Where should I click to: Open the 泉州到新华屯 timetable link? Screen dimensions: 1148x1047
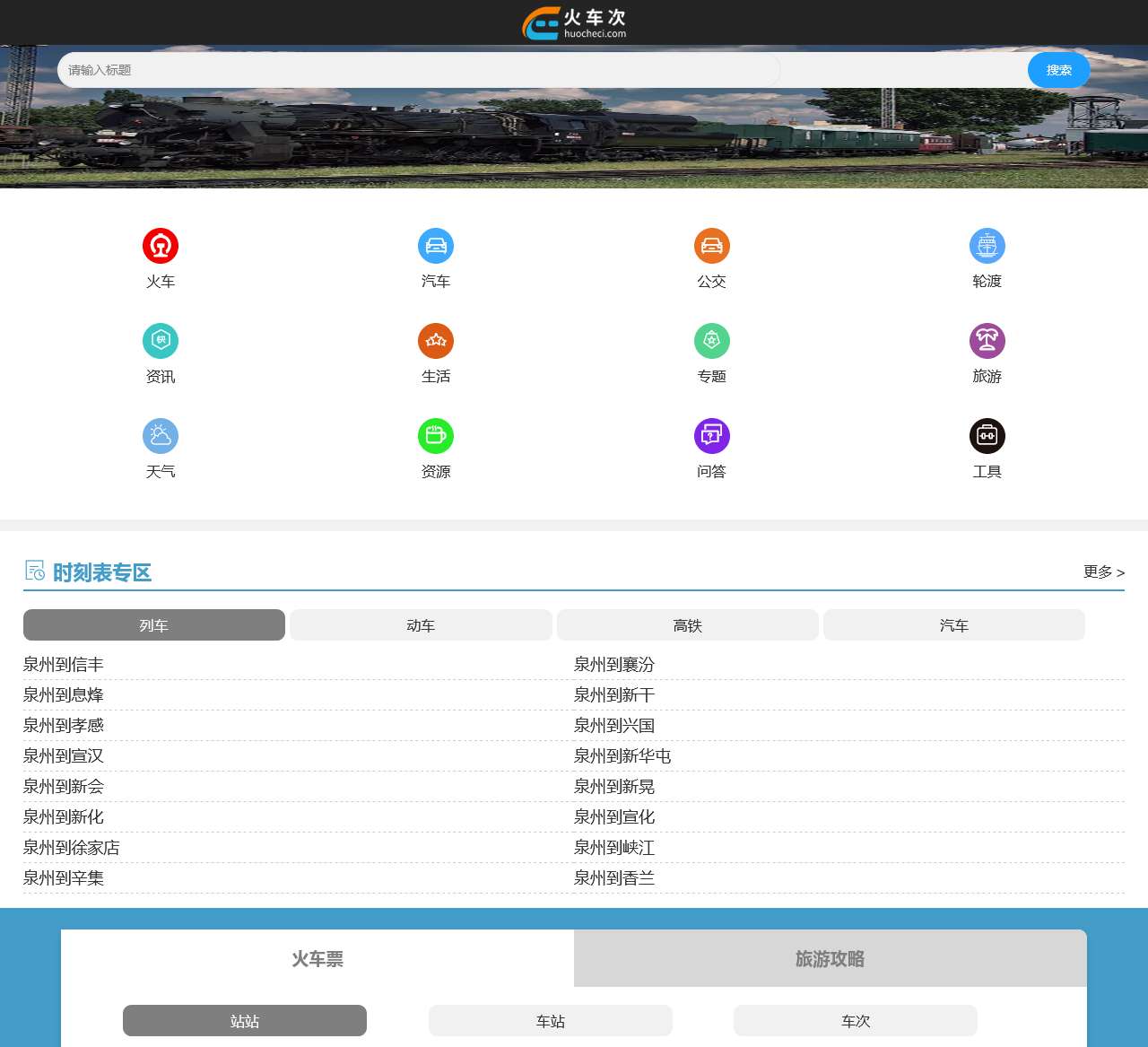pyautogui.click(x=622, y=756)
